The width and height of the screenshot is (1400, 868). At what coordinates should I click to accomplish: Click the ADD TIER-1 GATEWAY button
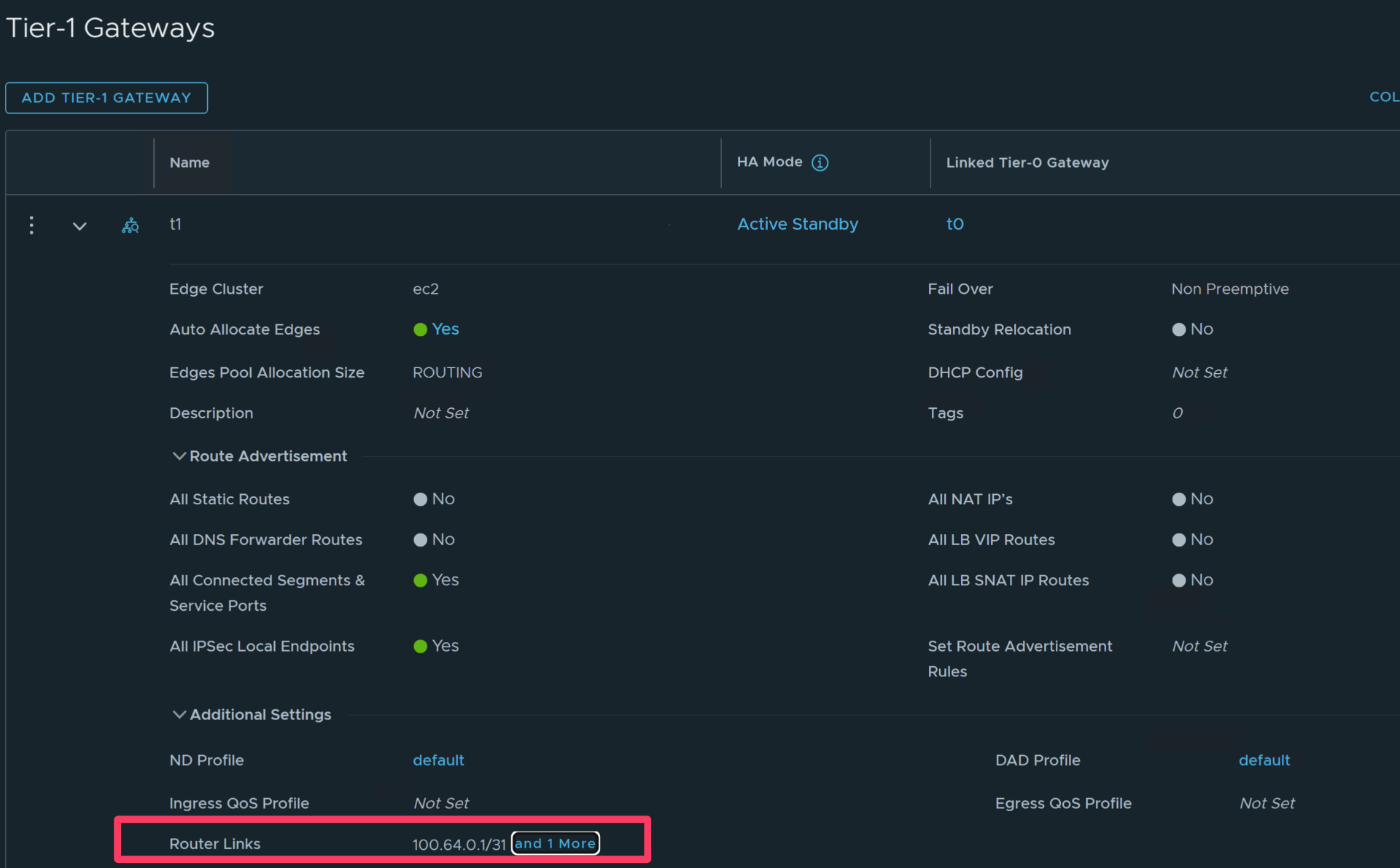pyautogui.click(x=106, y=97)
